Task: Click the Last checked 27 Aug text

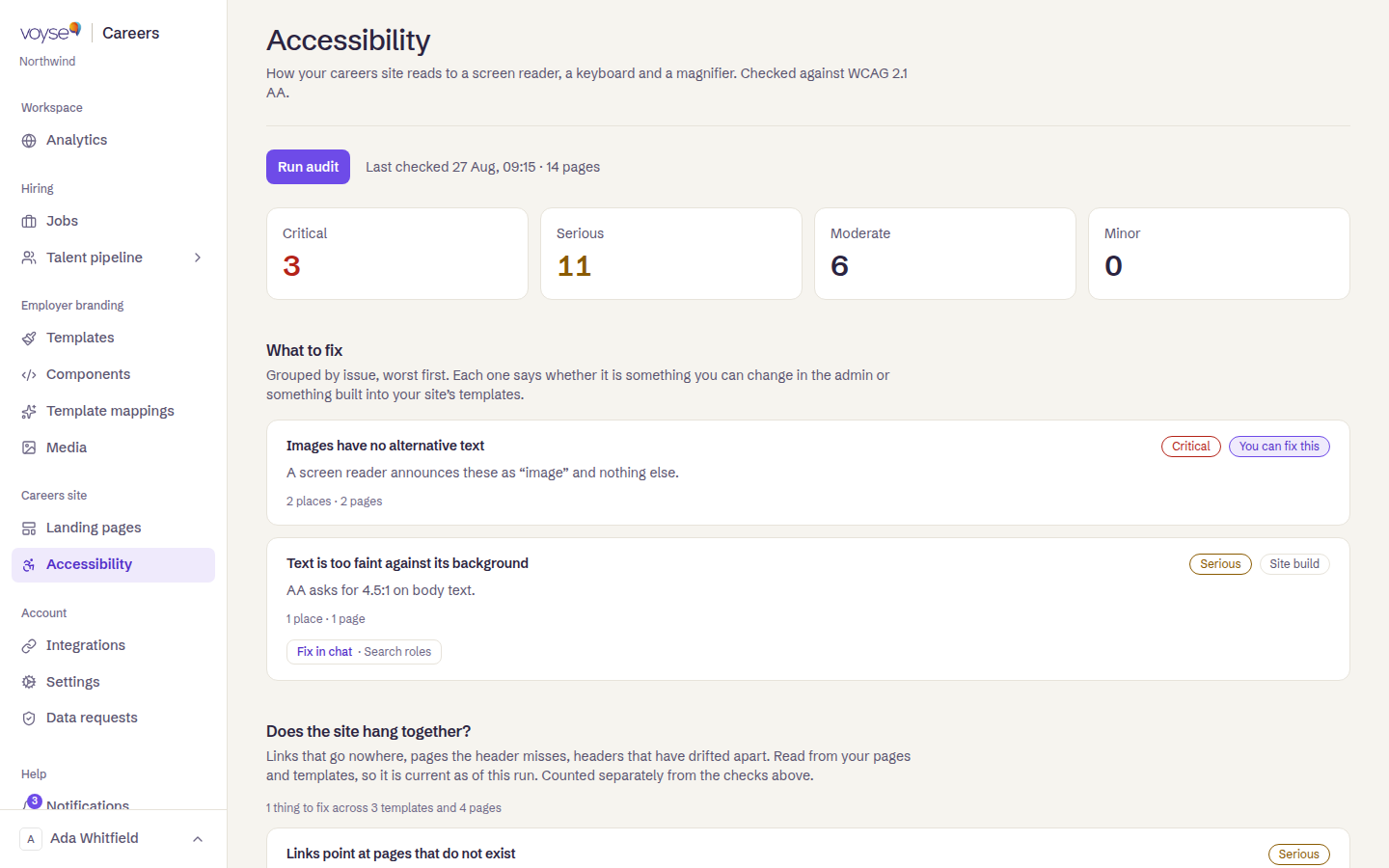Action: click(482, 167)
